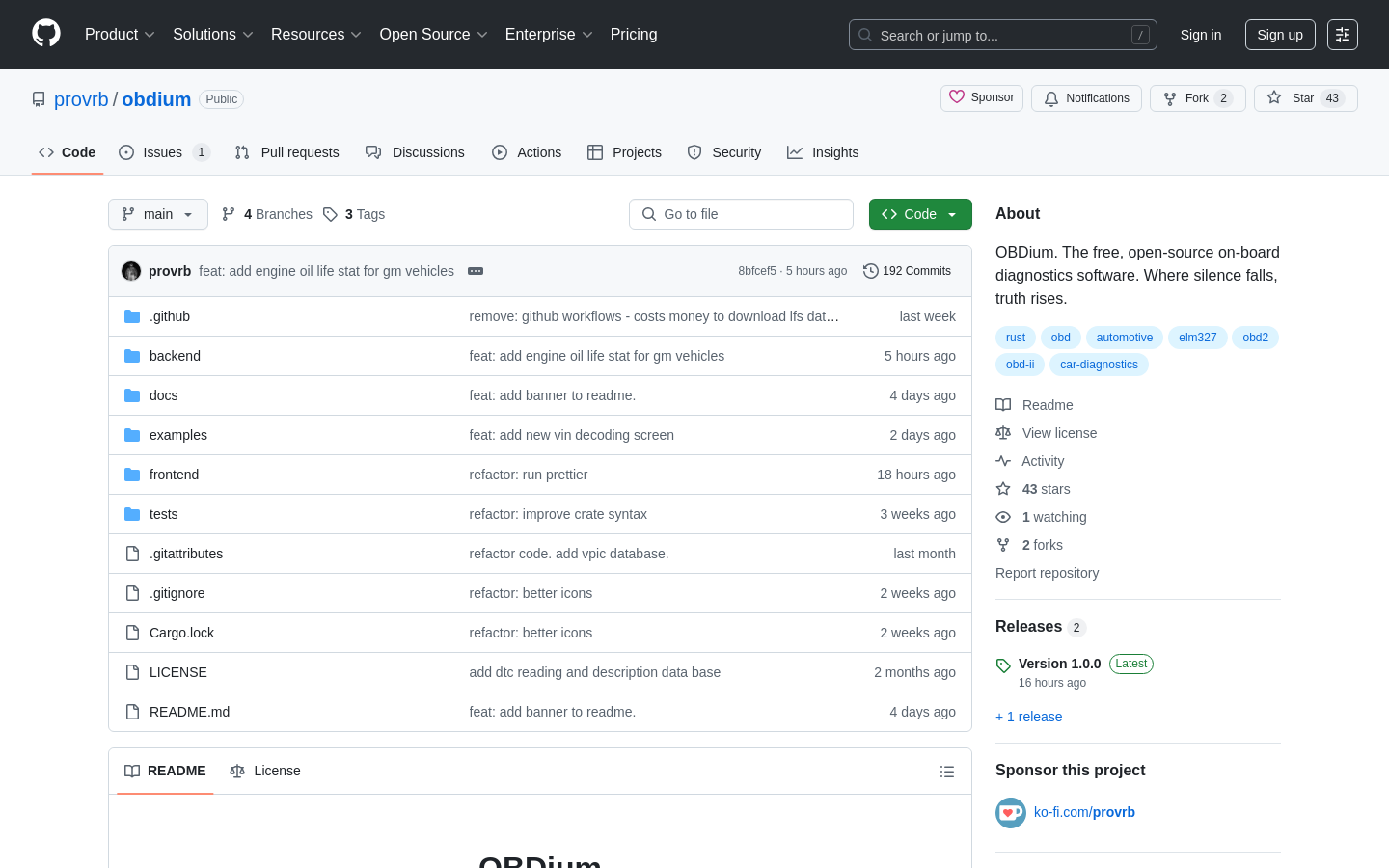Open commit hash 8bfcef5

(x=757, y=271)
